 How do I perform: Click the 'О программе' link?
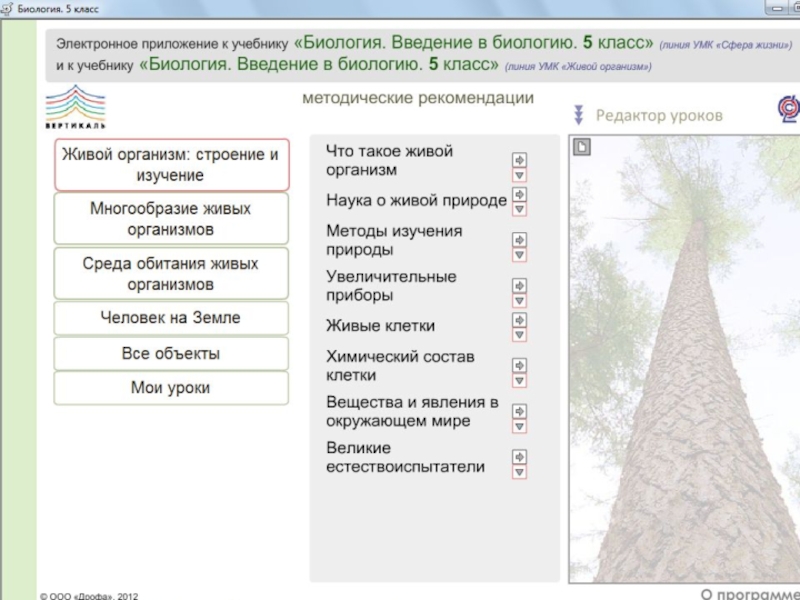pos(748,593)
